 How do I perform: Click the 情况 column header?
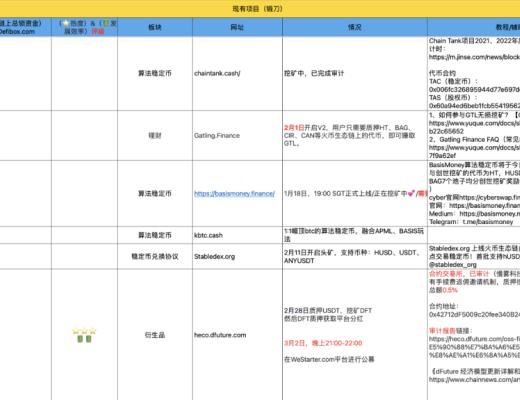(355, 27)
